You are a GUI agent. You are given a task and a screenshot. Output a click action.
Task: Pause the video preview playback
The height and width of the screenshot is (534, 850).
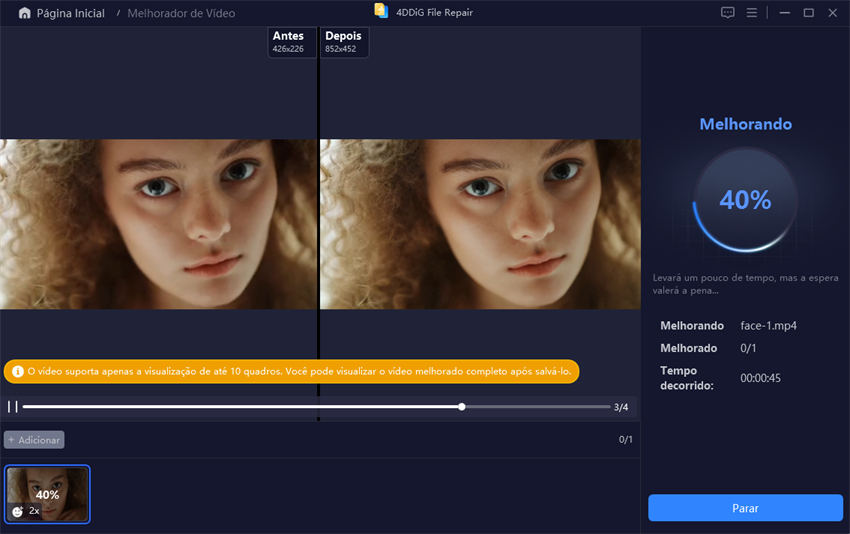click(x=12, y=406)
